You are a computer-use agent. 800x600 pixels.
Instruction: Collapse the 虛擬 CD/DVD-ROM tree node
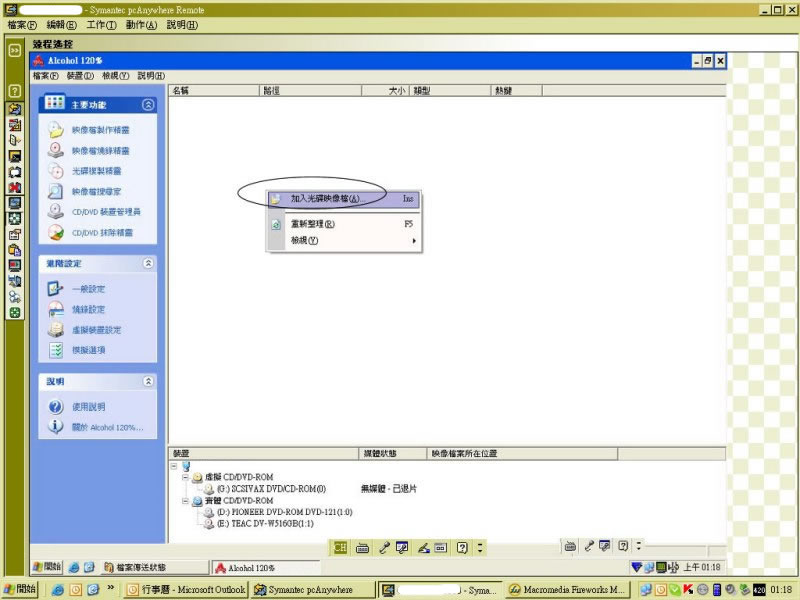pos(186,478)
